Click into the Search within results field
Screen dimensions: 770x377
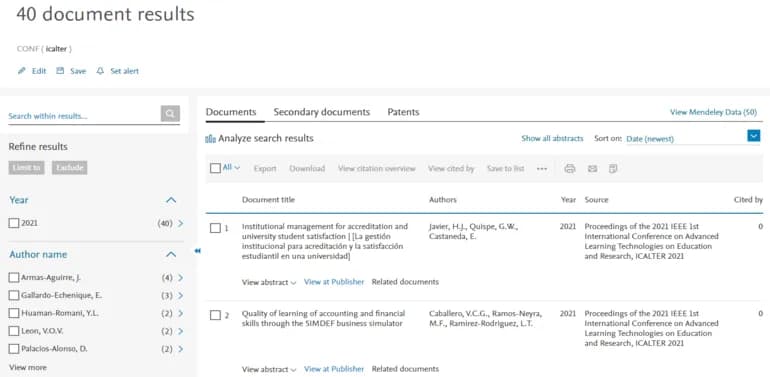83,116
